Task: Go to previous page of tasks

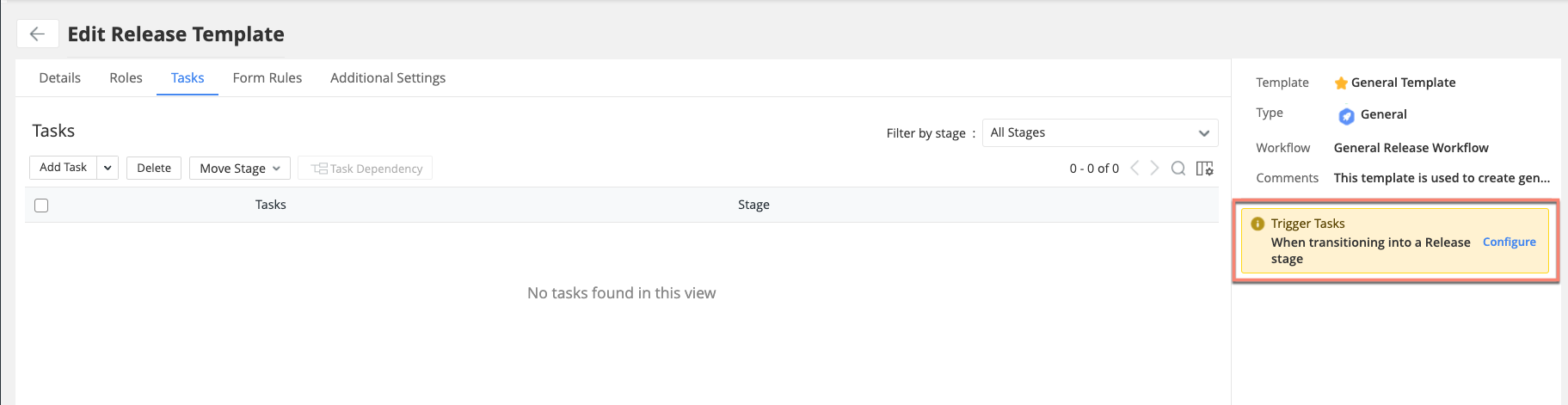Action: coord(1134,169)
